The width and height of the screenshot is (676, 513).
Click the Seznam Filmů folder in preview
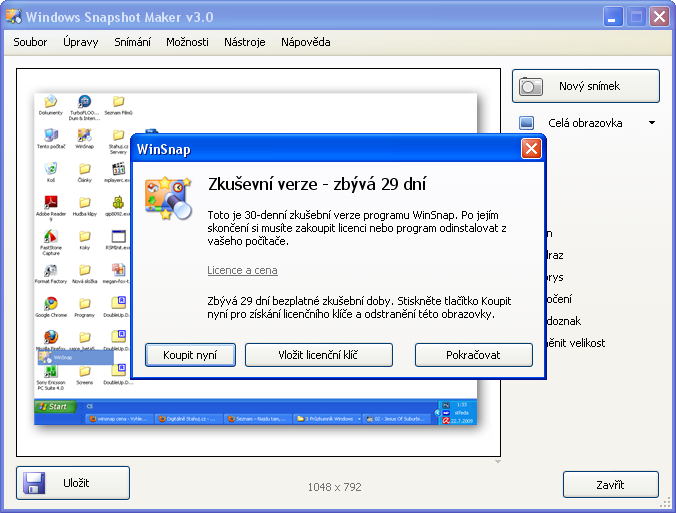[118, 105]
